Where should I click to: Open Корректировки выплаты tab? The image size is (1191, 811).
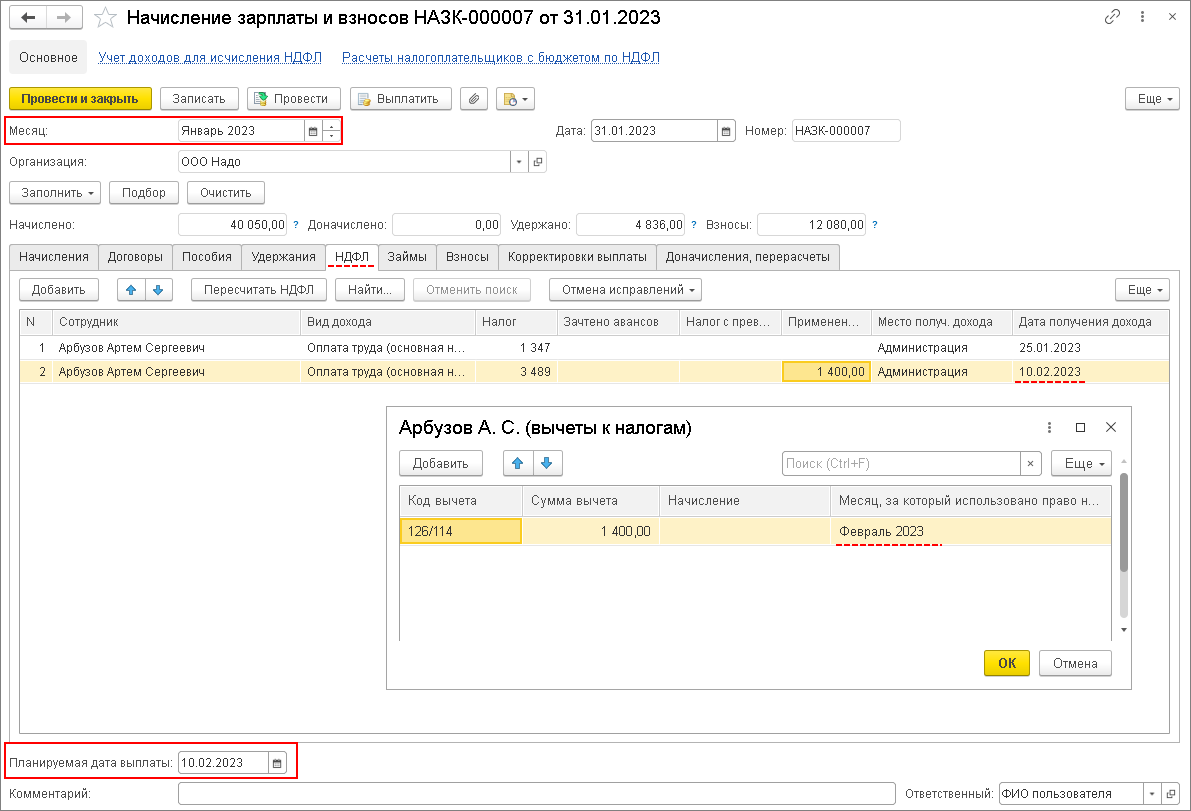coord(577,257)
